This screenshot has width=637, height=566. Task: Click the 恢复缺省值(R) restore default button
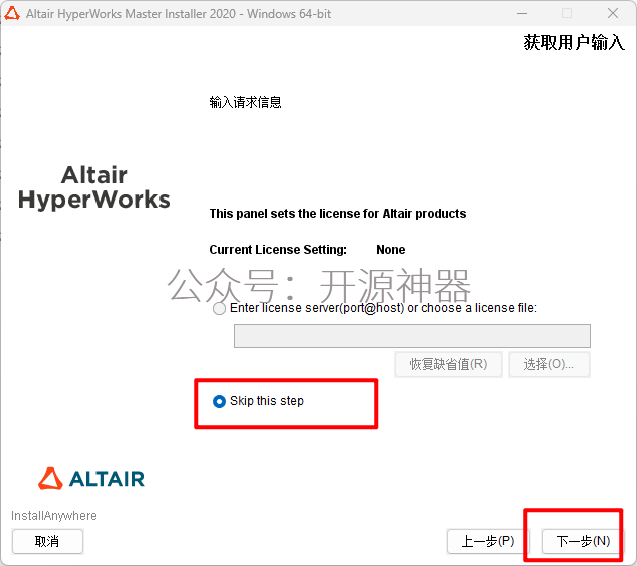(448, 364)
